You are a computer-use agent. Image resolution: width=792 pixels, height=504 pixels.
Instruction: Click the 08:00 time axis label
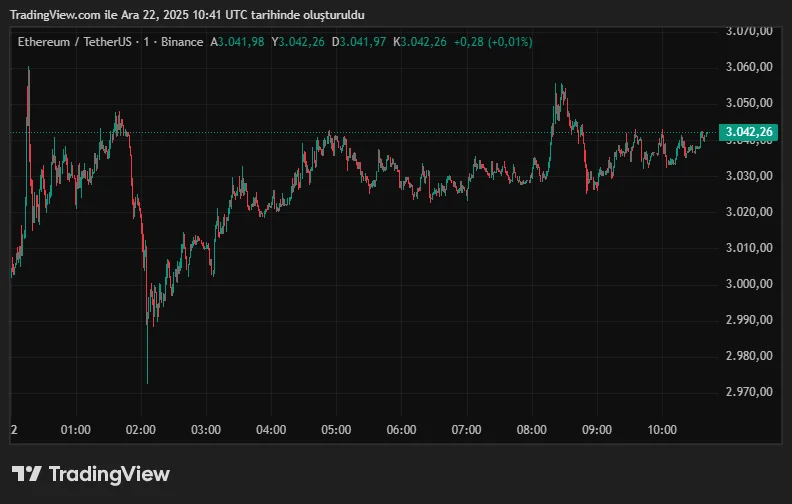(531, 430)
